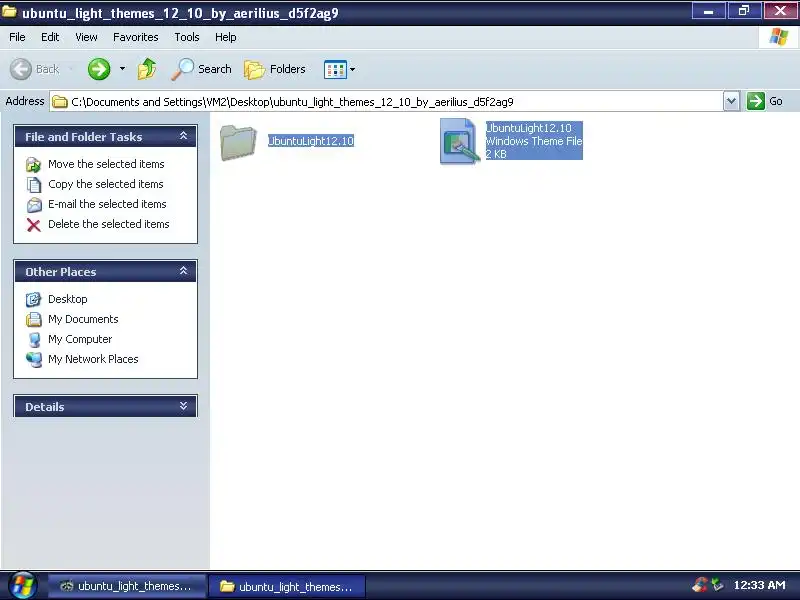Expand the Details panel
Screen dimensions: 800x600
click(184, 406)
